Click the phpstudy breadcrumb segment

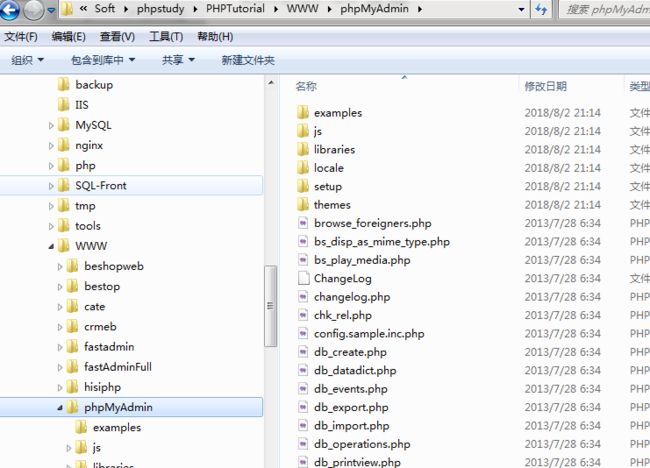(160, 9)
